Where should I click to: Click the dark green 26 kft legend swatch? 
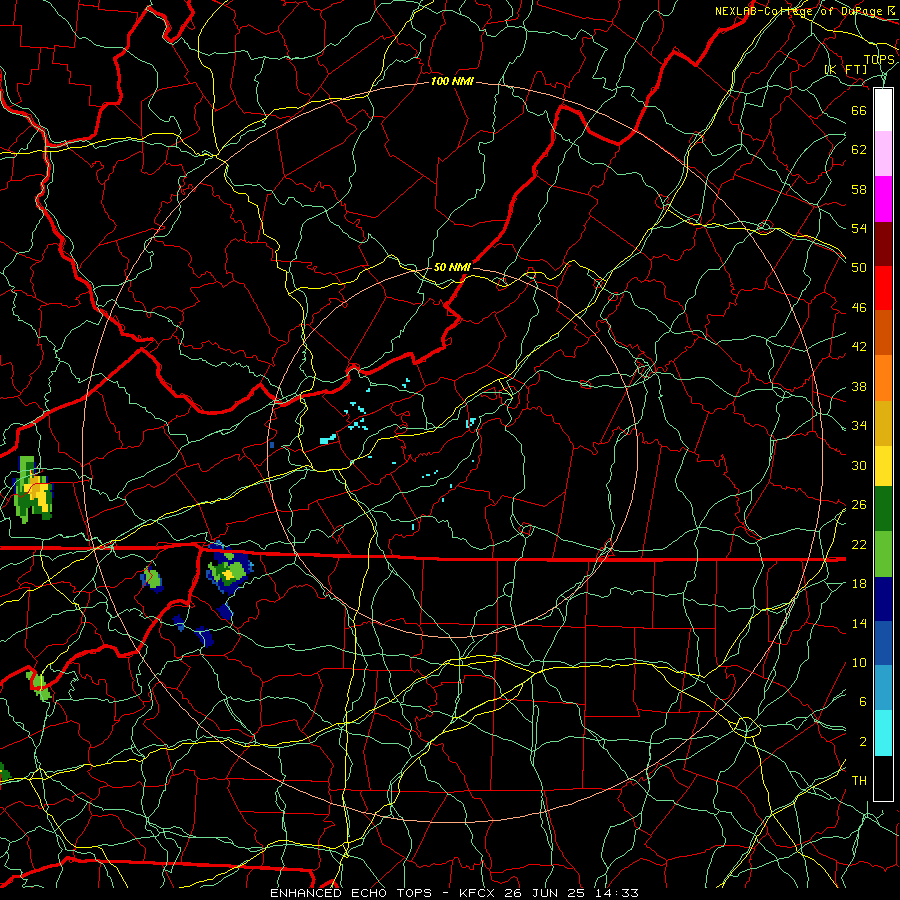tap(883, 509)
